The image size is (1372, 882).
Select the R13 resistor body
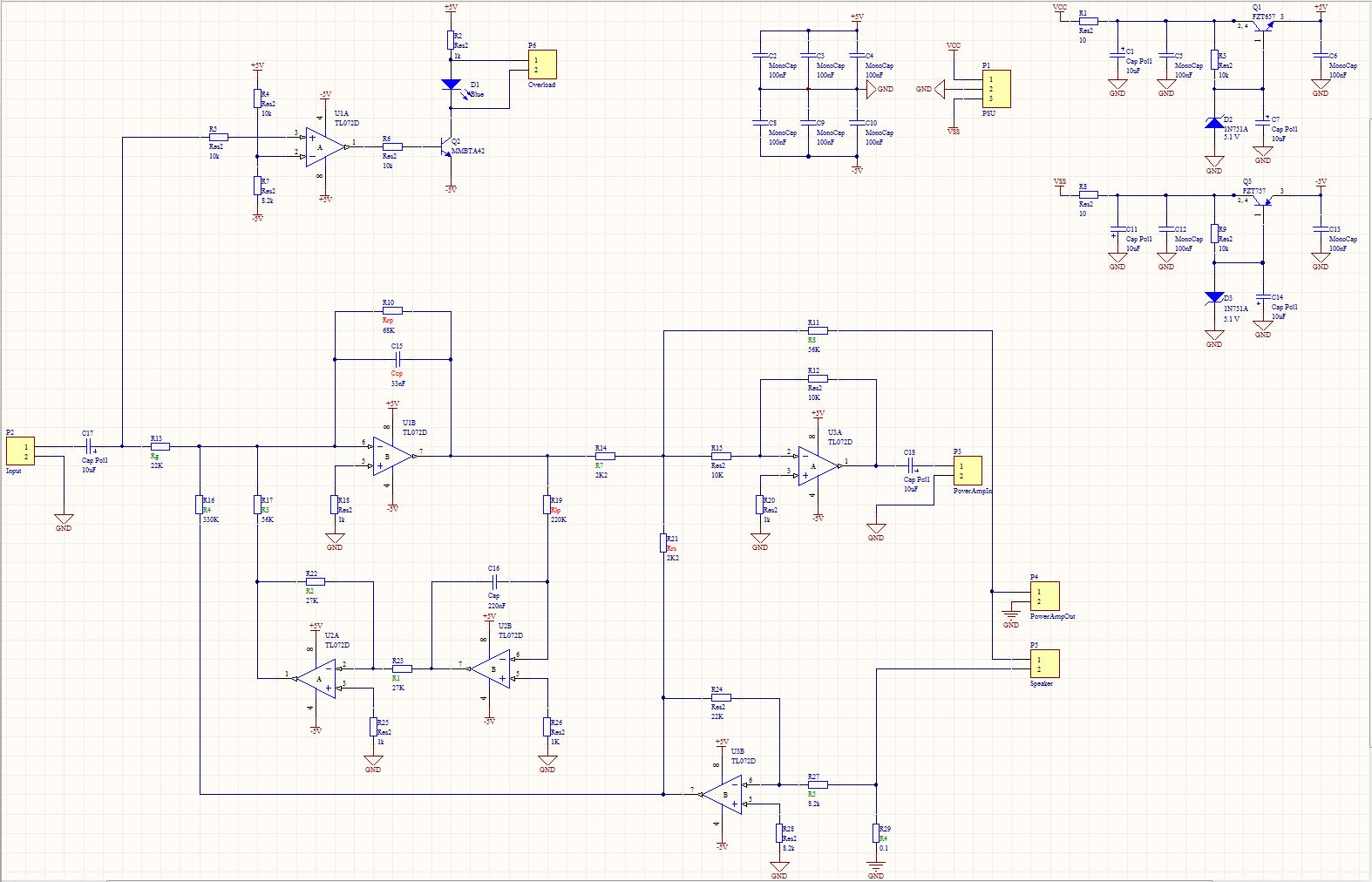click(160, 446)
